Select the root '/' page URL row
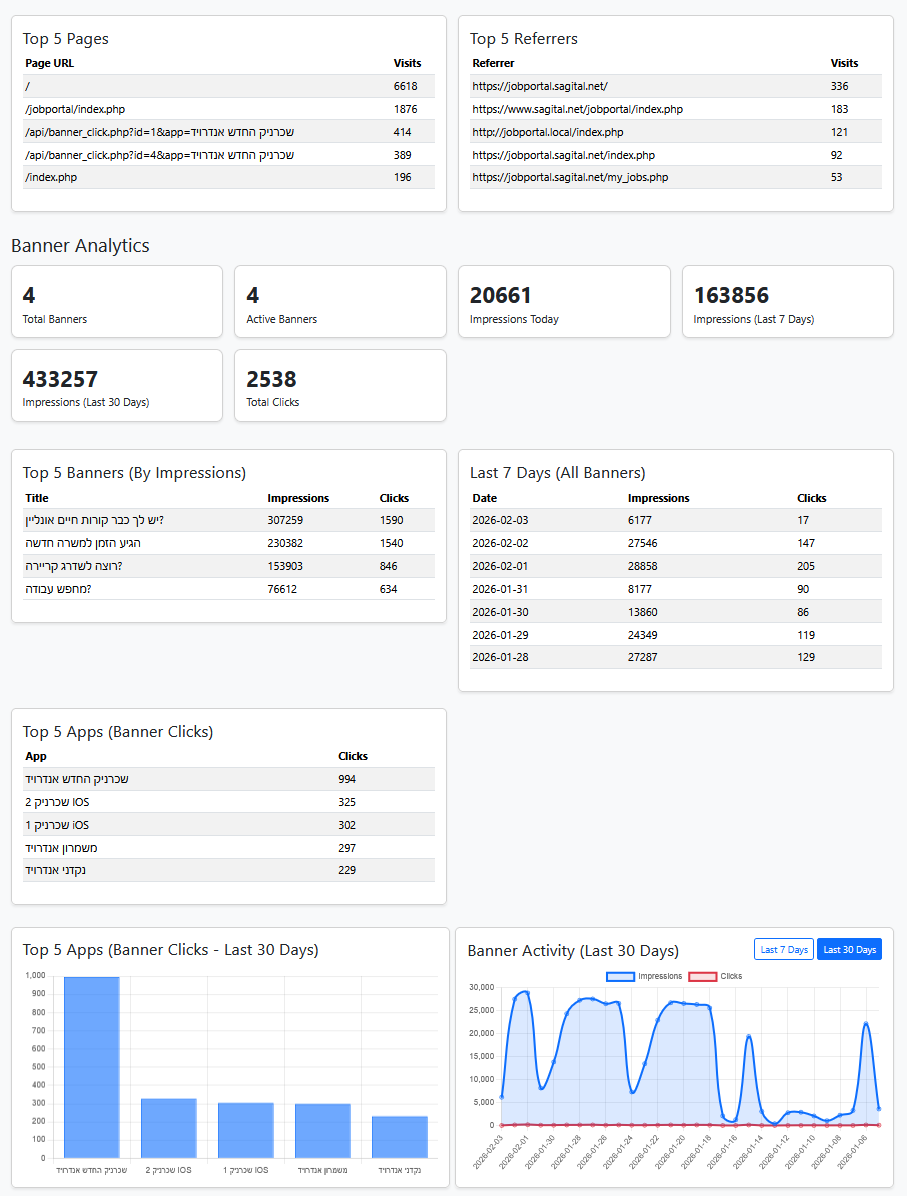The image size is (907, 1196). [229, 86]
